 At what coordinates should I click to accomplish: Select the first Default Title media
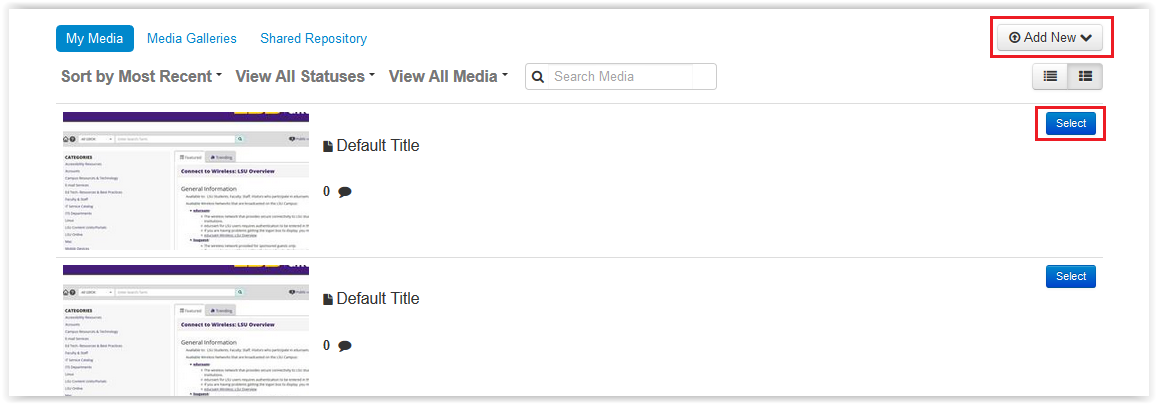tap(1071, 124)
